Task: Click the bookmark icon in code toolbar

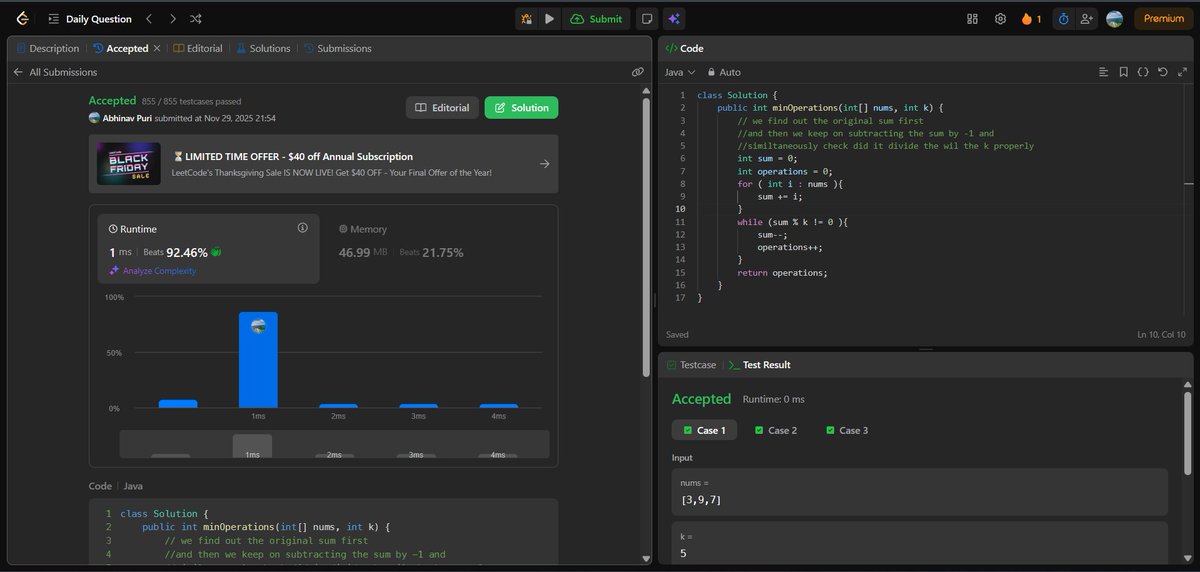Action: click(x=1123, y=72)
